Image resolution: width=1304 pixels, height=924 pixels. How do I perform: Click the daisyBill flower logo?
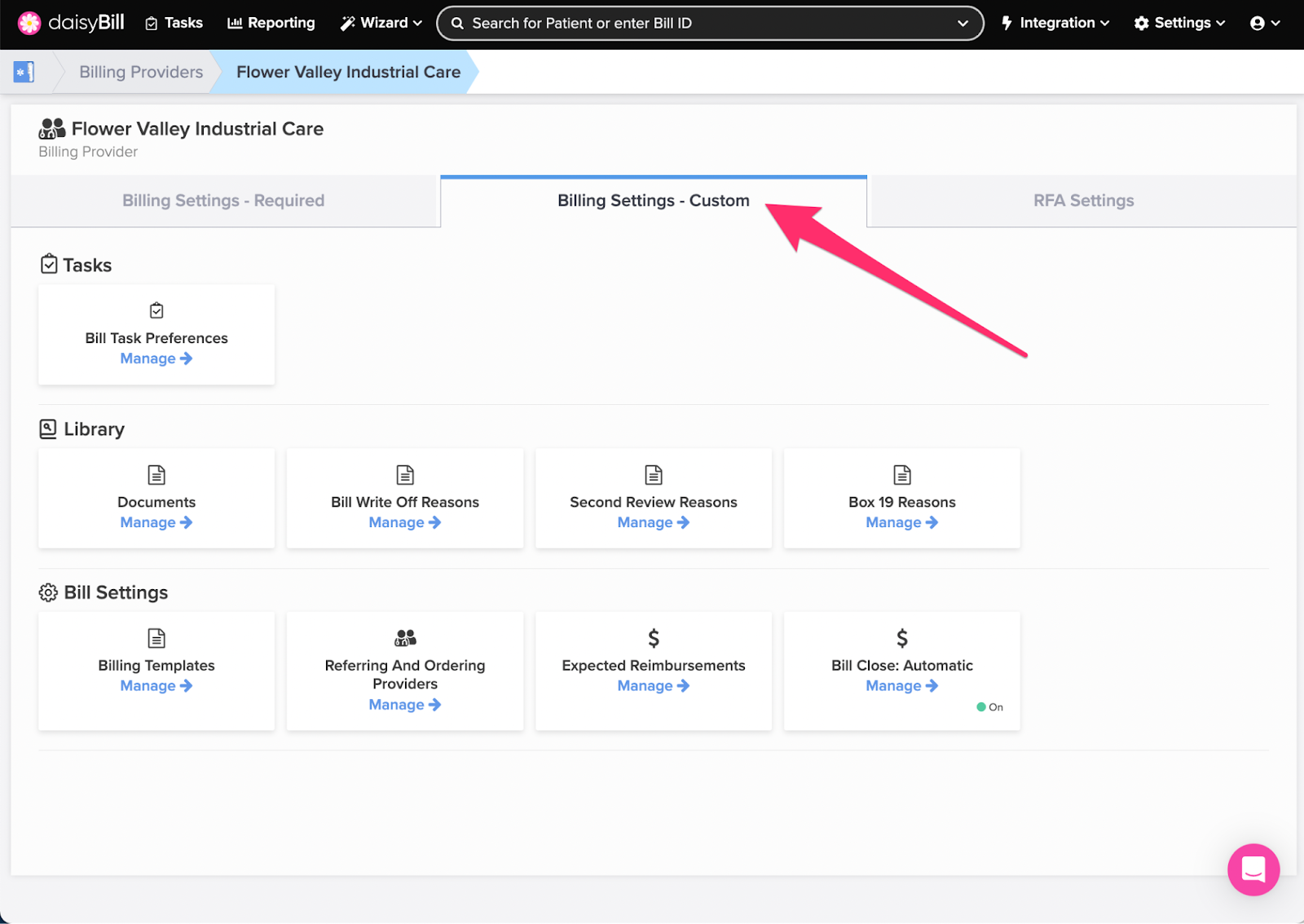pos(29,23)
